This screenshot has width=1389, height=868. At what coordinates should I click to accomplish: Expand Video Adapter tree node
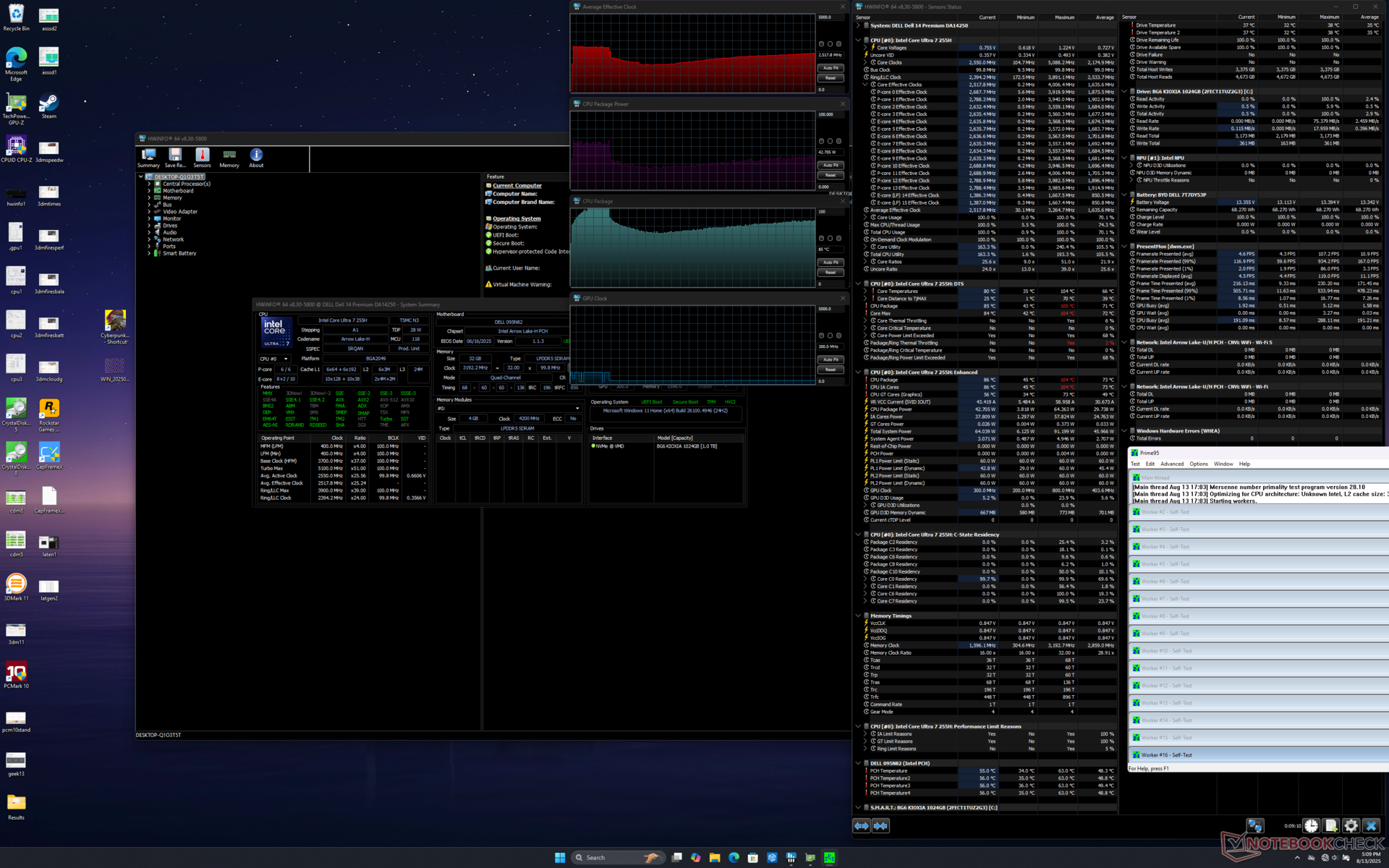[x=149, y=212]
